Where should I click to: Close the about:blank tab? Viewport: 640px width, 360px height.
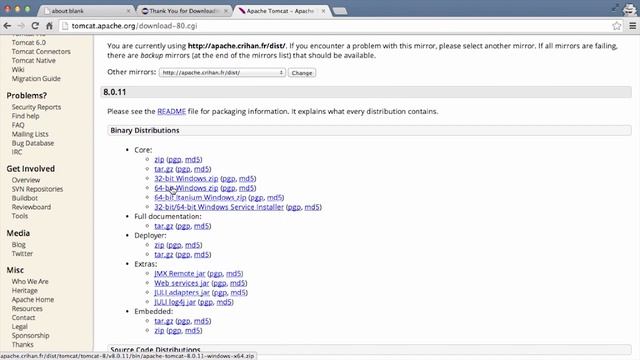(x=128, y=11)
